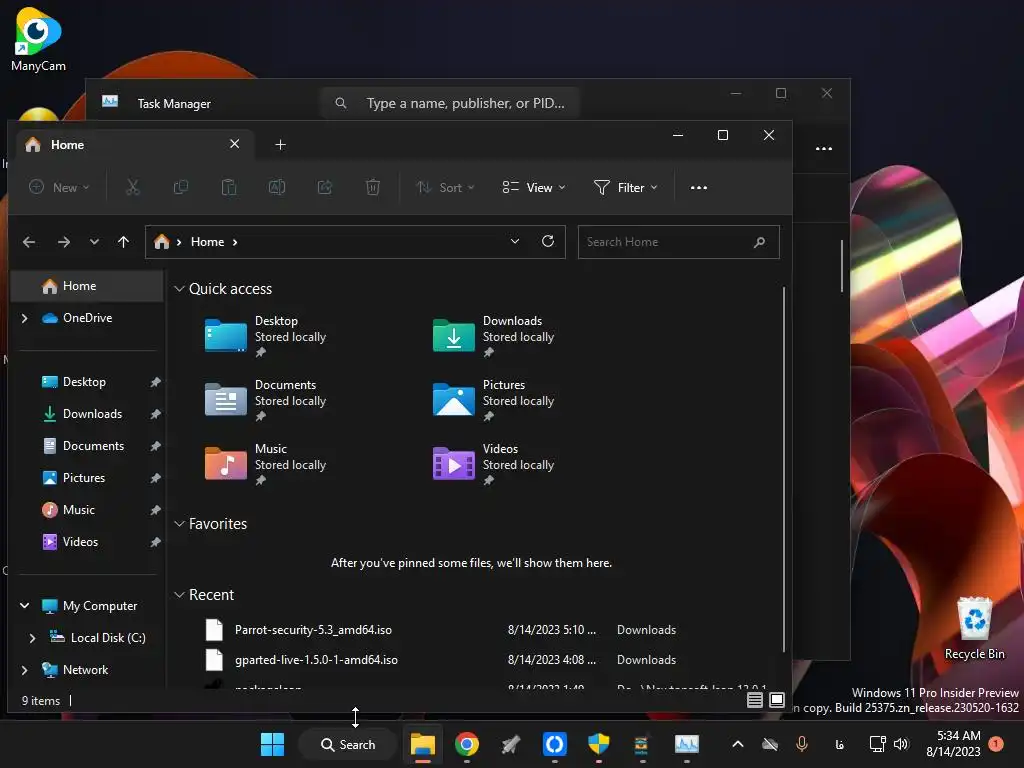Select the Recycle Bin desktop icon
Image resolution: width=1024 pixels, height=768 pixels.
(x=974, y=628)
